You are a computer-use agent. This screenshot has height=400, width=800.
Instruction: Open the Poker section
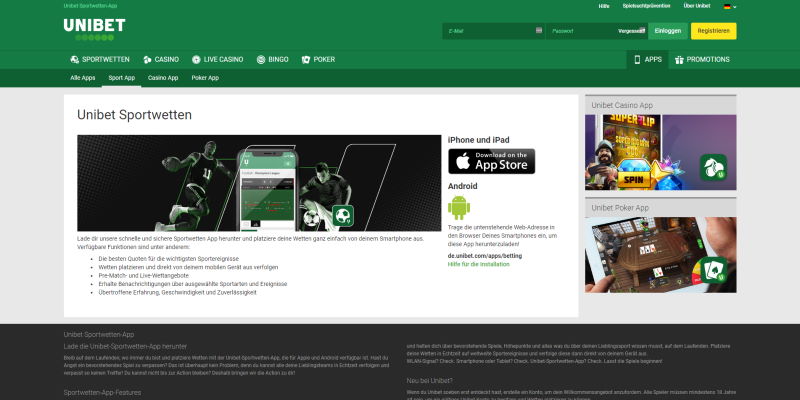pos(318,59)
